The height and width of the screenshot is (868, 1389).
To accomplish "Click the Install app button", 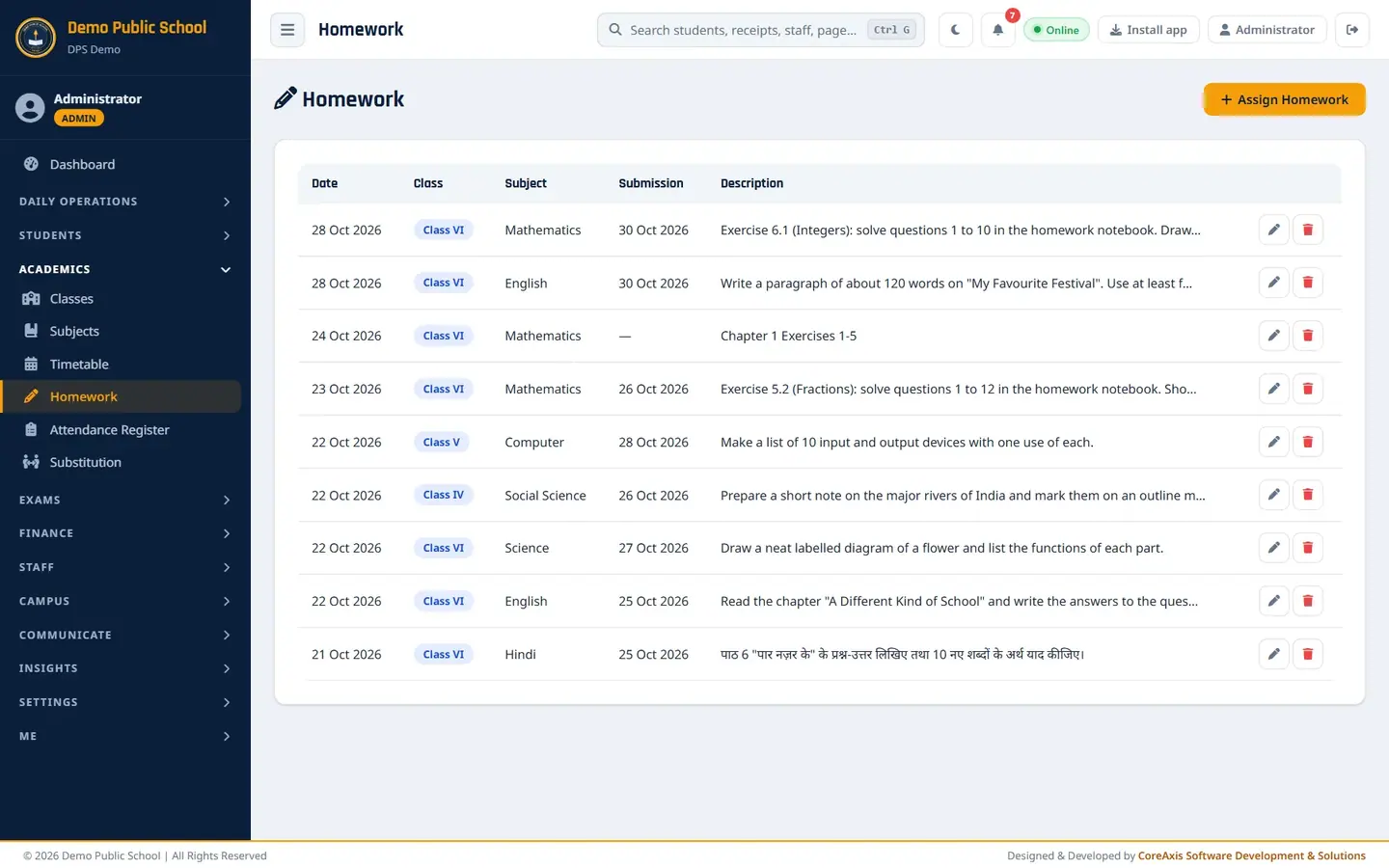I will click(1148, 30).
